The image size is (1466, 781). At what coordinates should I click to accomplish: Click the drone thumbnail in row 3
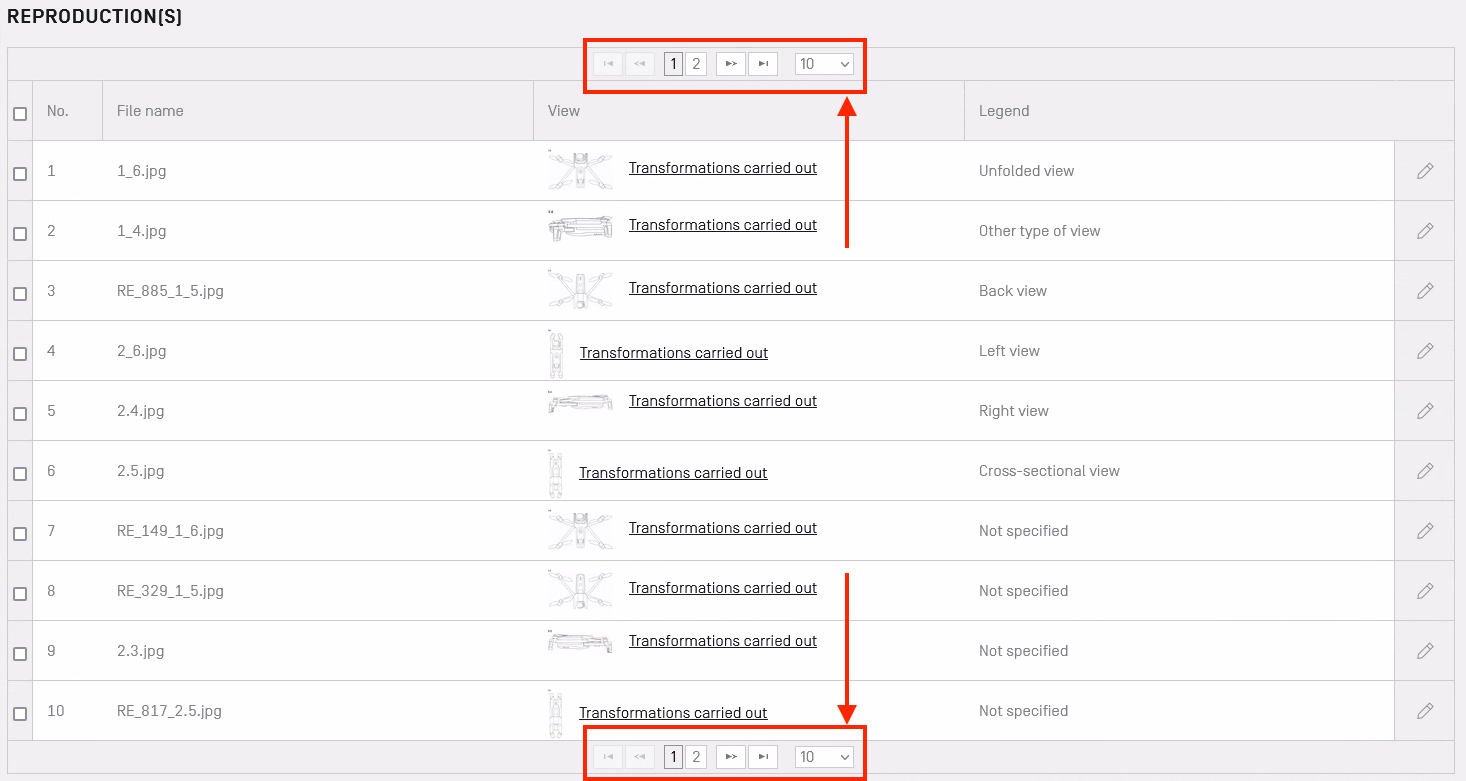[580, 289]
